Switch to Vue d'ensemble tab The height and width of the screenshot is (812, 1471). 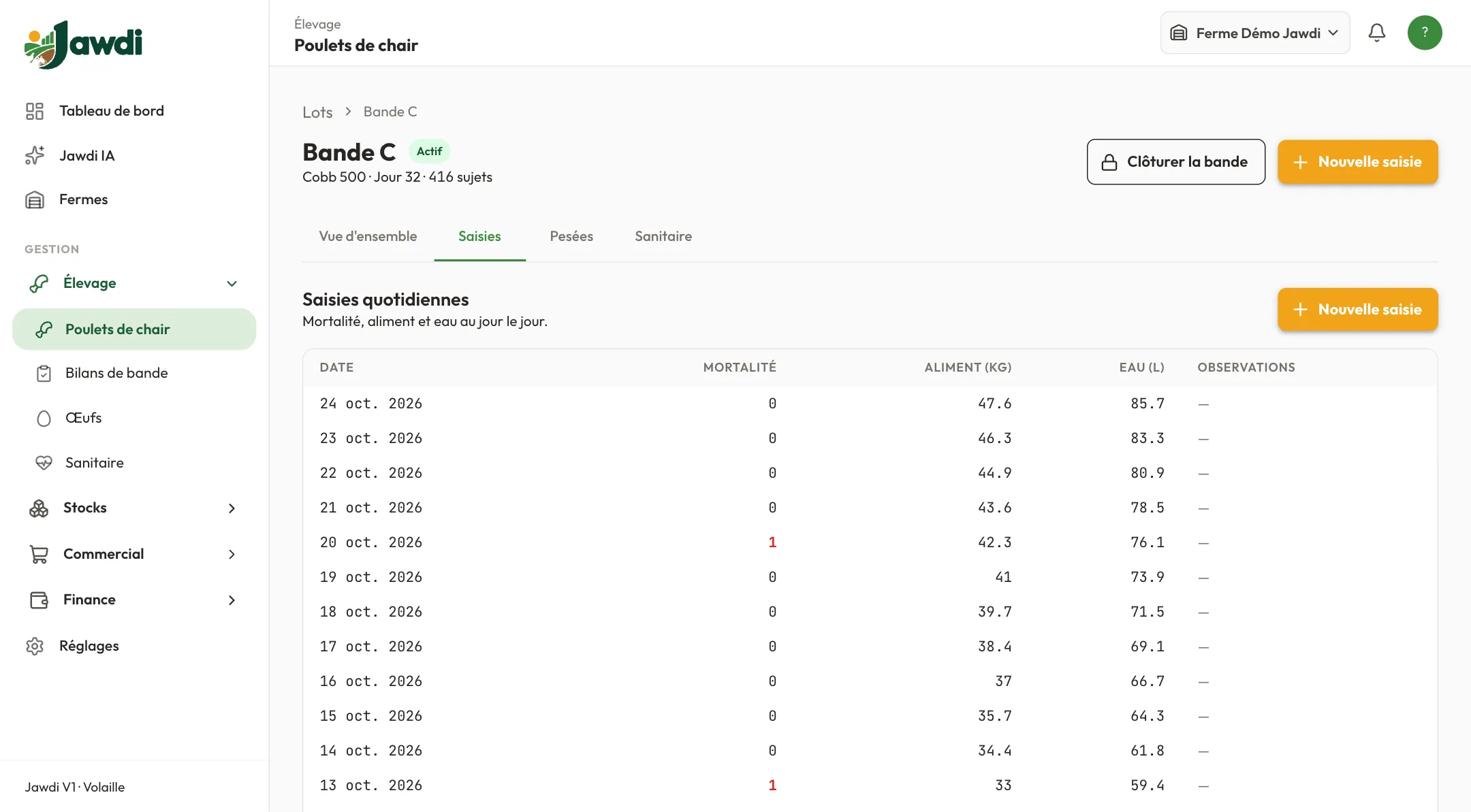tap(368, 236)
